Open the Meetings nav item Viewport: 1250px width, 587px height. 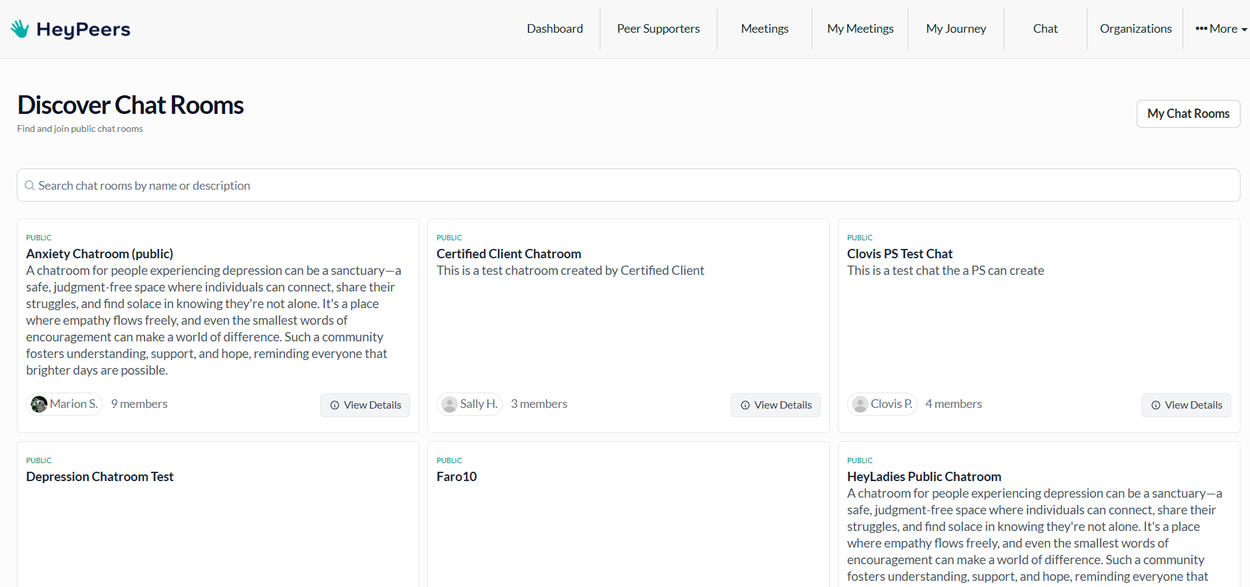[765, 29]
